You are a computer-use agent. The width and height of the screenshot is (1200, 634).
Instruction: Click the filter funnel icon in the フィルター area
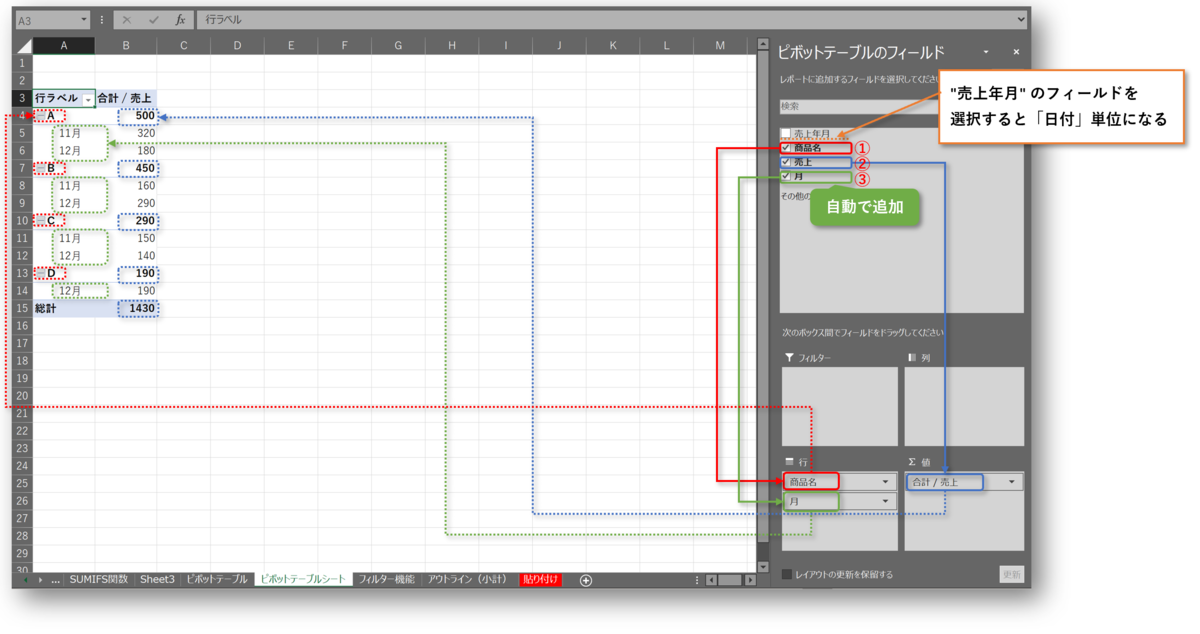(790, 356)
